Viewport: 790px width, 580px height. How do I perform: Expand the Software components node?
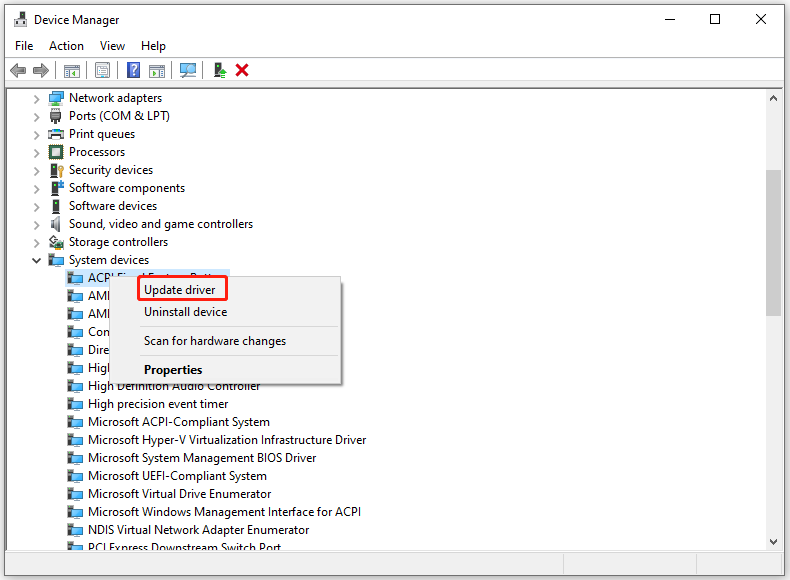(x=36, y=189)
